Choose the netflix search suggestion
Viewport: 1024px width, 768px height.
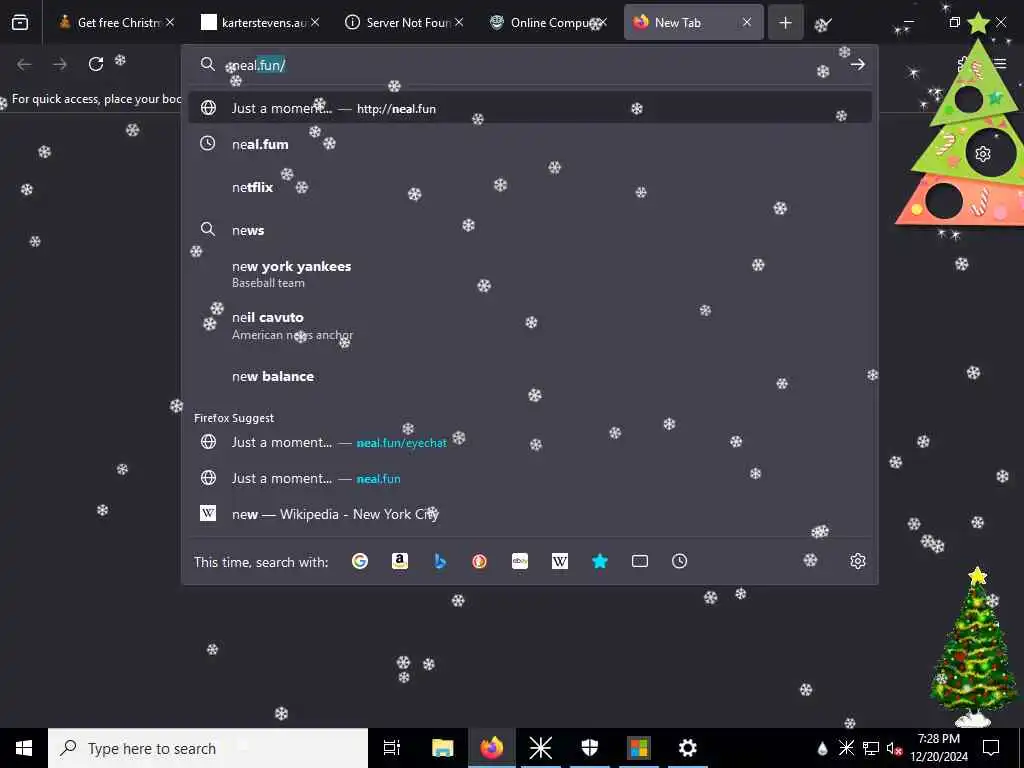tap(530, 187)
